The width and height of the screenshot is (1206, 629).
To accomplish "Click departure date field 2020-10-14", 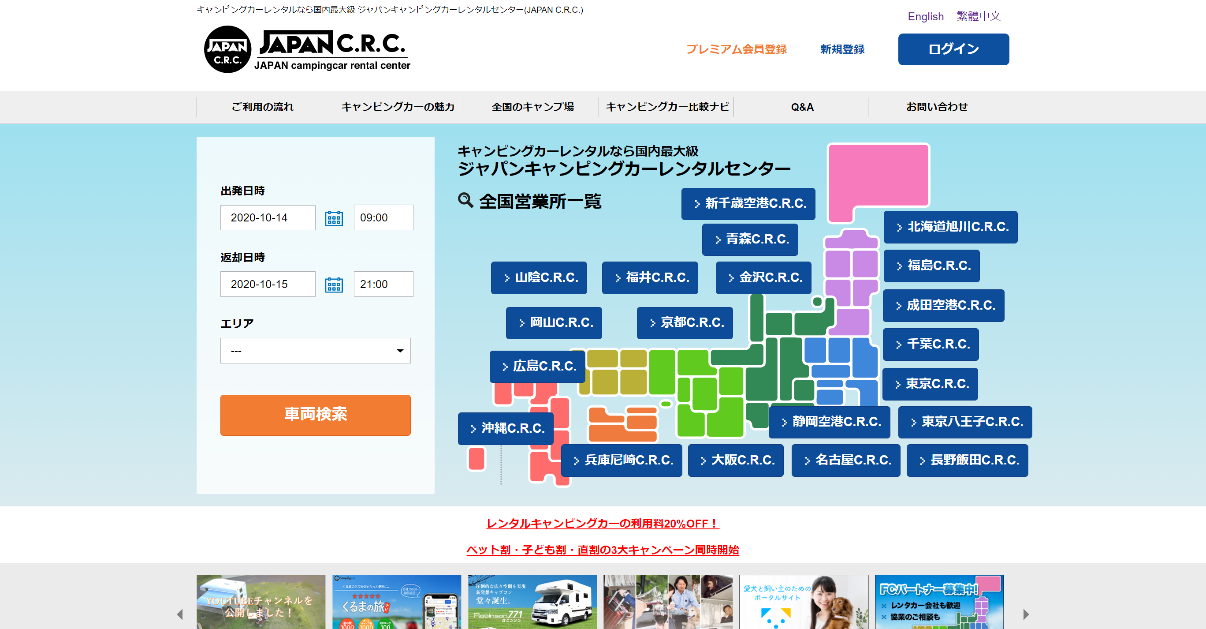I will point(268,218).
